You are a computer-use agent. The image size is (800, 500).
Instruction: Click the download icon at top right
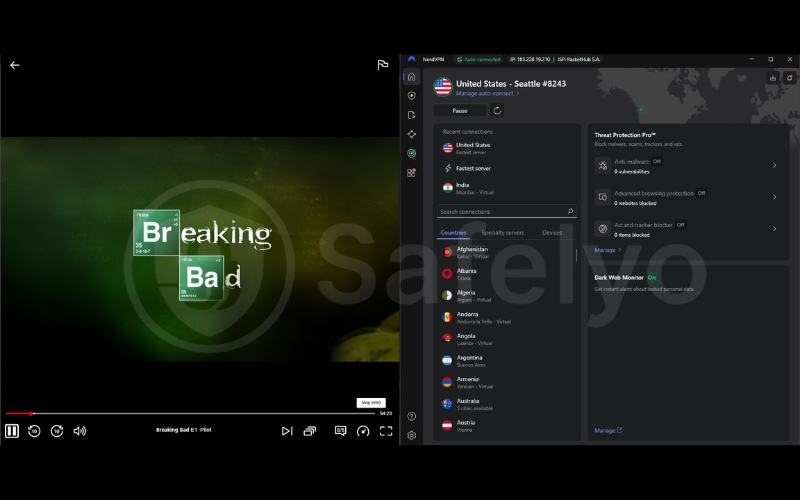pos(773,78)
